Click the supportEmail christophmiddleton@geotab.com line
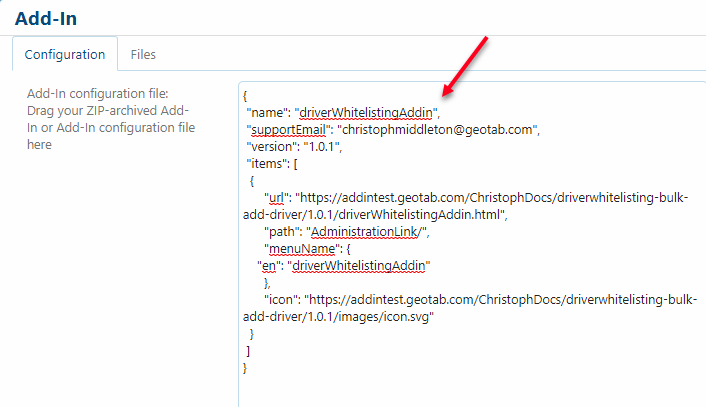Screen dimensions: 706x407 tap(393, 130)
